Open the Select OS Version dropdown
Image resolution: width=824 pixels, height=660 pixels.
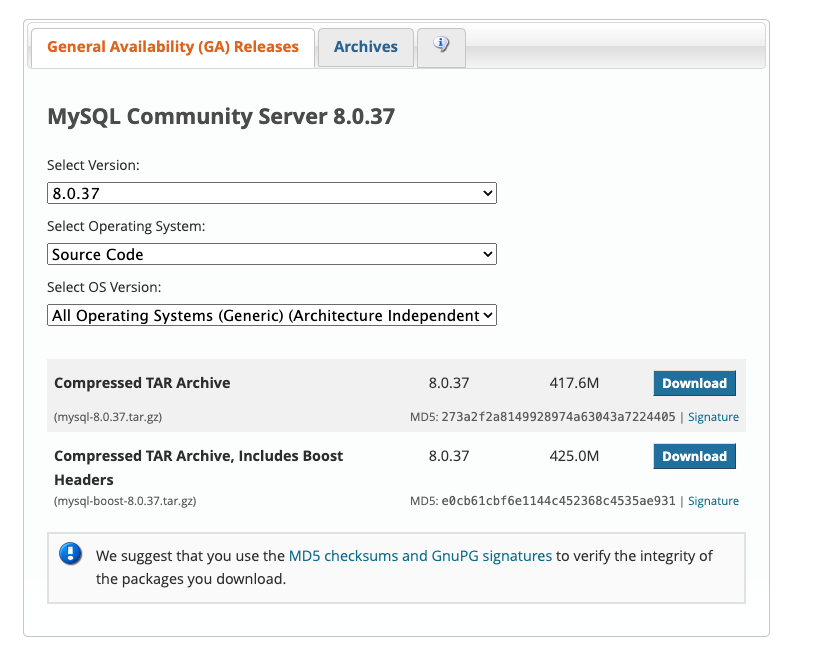point(272,315)
